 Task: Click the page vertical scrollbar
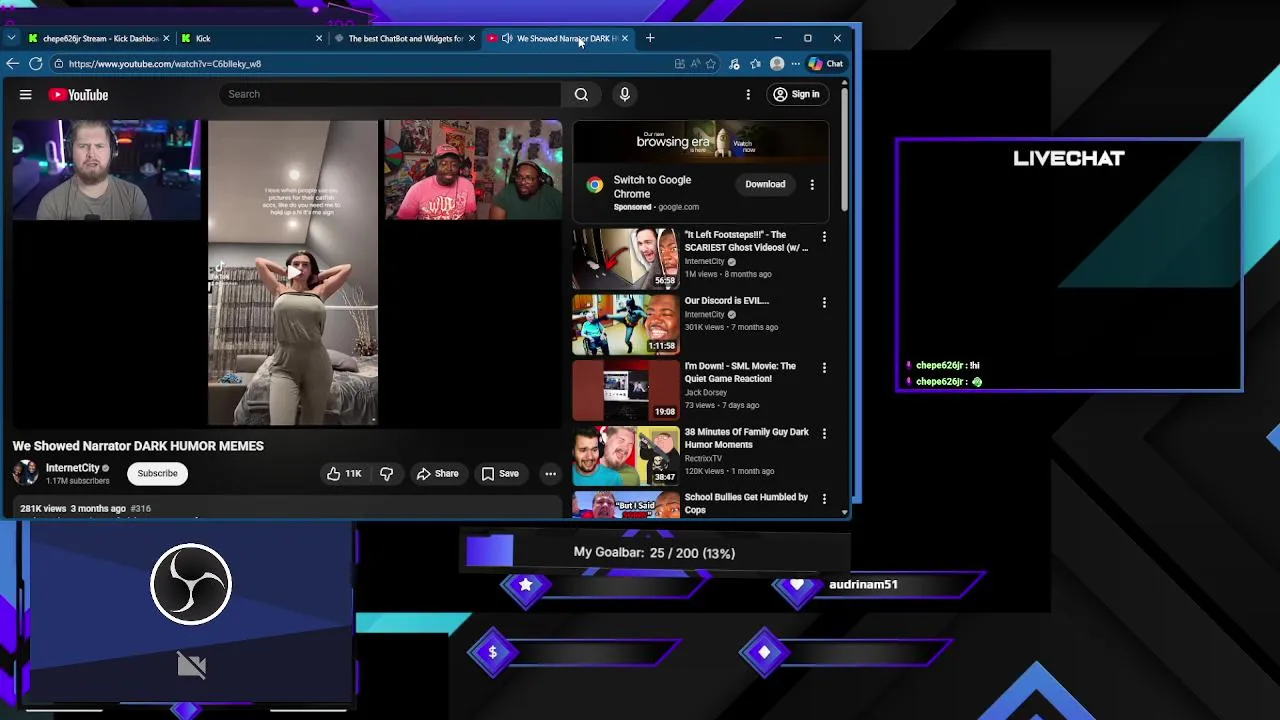tap(845, 150)
